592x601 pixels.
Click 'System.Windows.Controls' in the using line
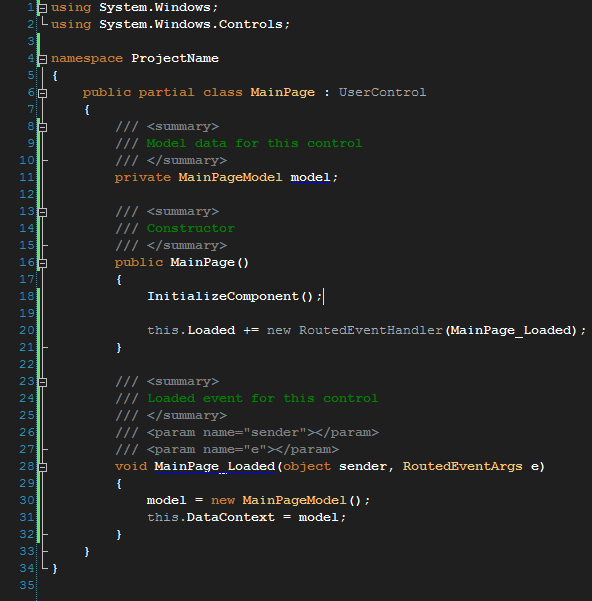191,24
